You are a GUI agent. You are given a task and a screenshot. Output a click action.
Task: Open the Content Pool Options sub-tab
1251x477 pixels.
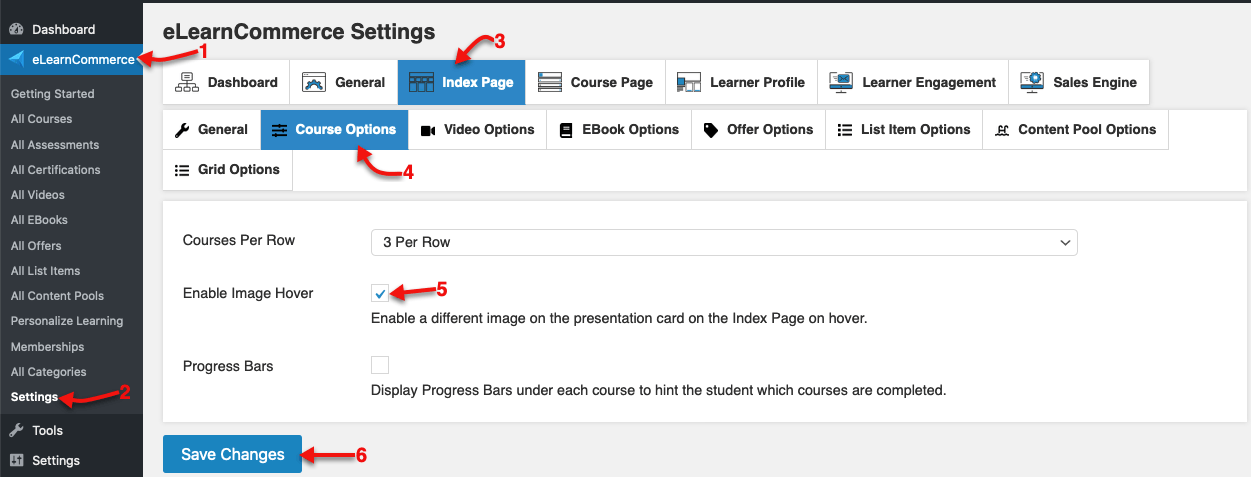coord(1075,129)
